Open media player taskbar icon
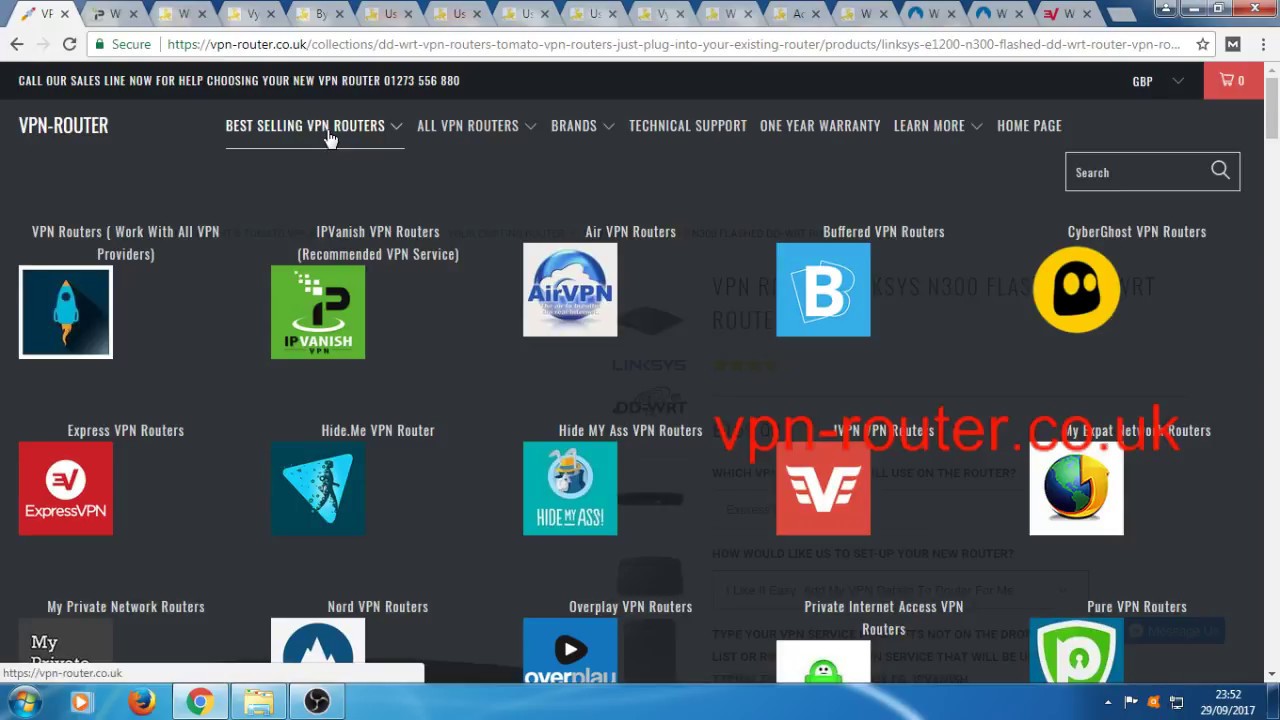This screenshot has height=720, width=1280. pyautogui.click(x=81, y=702)
